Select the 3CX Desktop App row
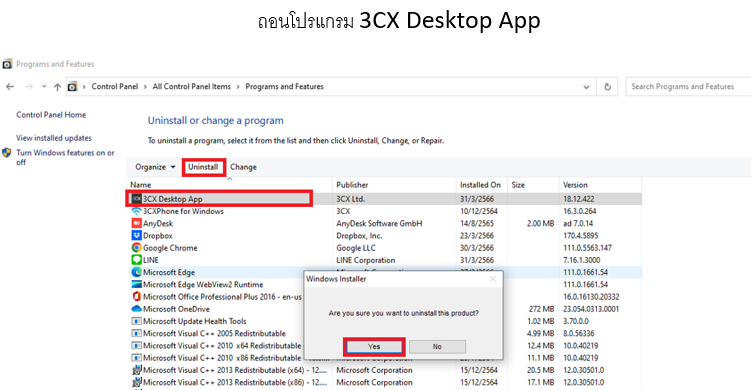The image size is (751, 390). pos(384,199)
